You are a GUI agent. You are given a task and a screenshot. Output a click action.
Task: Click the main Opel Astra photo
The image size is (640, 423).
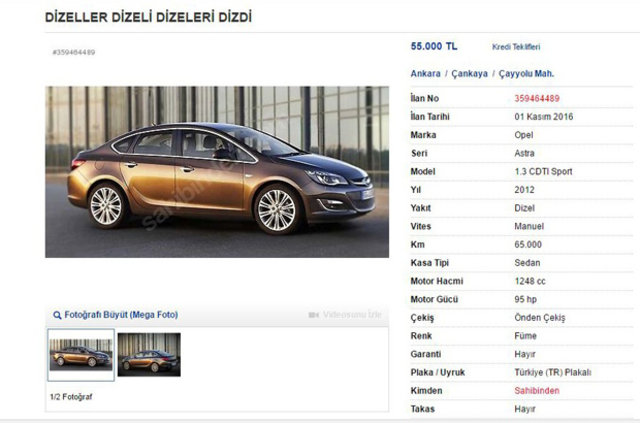[217, 171]
